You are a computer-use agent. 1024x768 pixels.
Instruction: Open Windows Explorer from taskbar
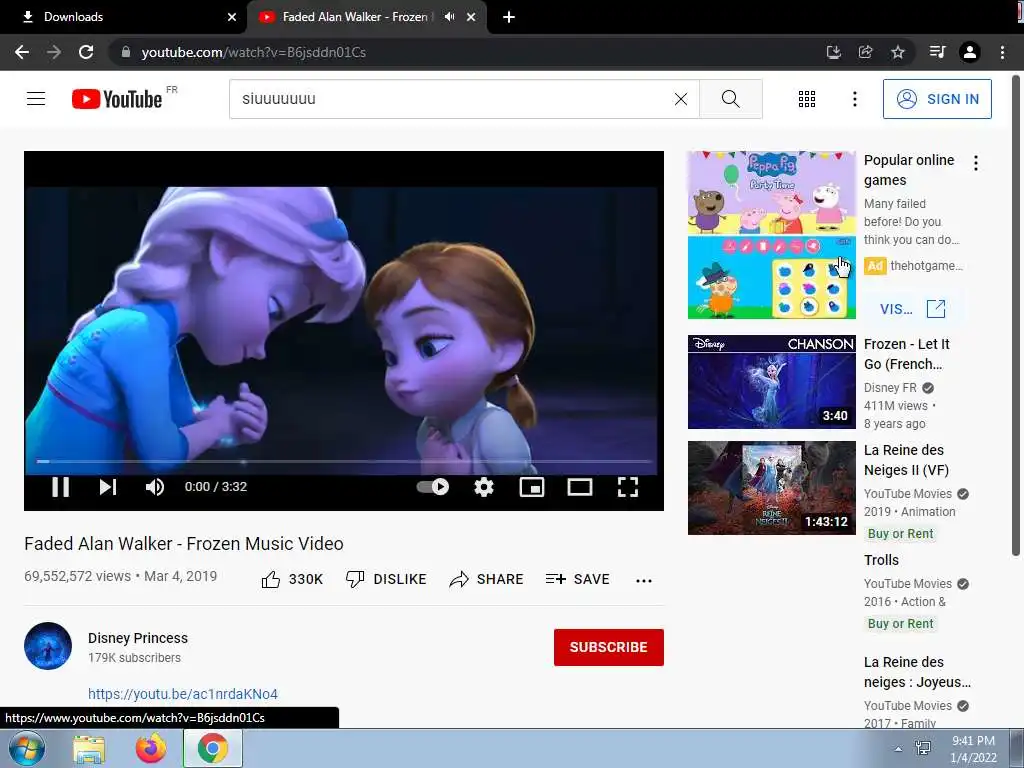pyautogui.click(x=89, y=748)
